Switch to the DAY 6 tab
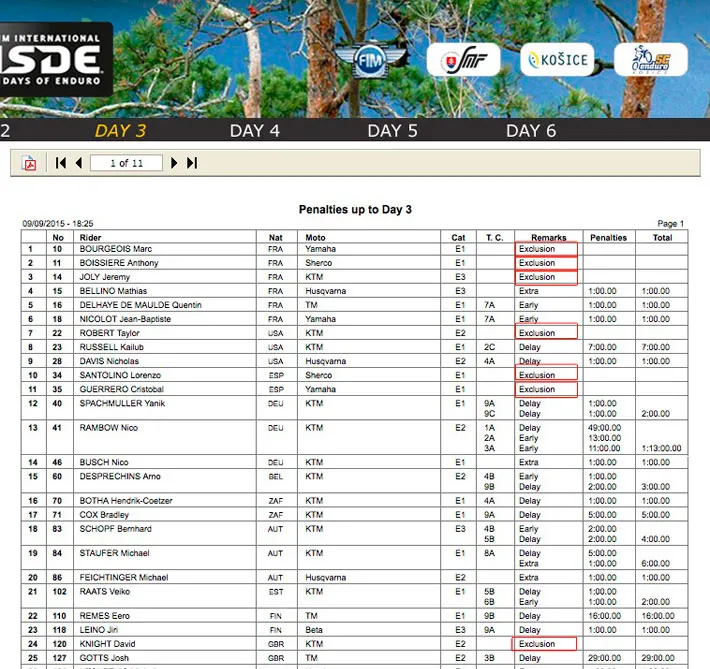This screenshot has width=710, height=669. [531, 131]
